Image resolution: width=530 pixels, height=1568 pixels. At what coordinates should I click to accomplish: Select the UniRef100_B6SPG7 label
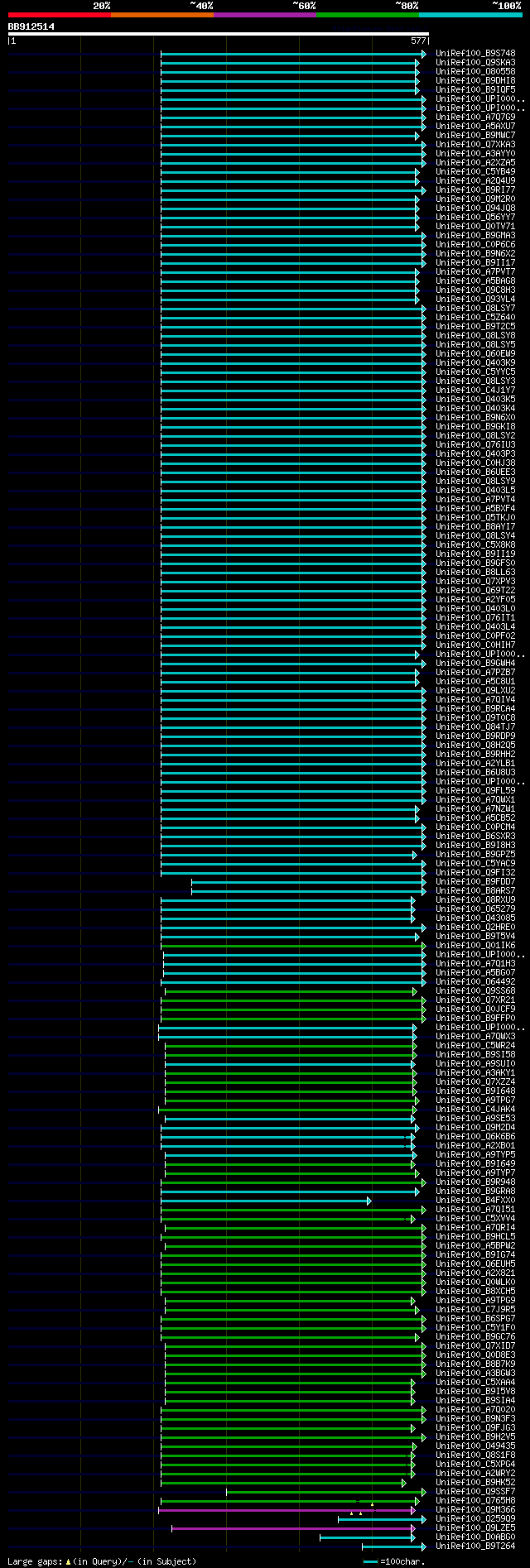click(475, 1319)
